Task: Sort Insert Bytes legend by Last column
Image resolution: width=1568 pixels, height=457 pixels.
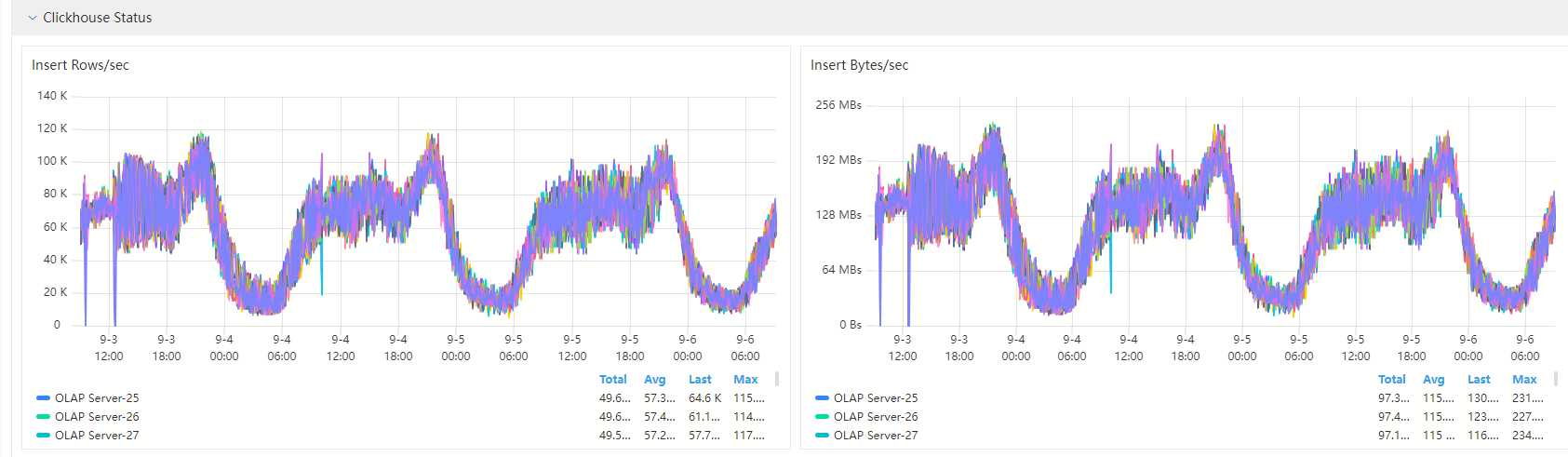Action: 1479,380
